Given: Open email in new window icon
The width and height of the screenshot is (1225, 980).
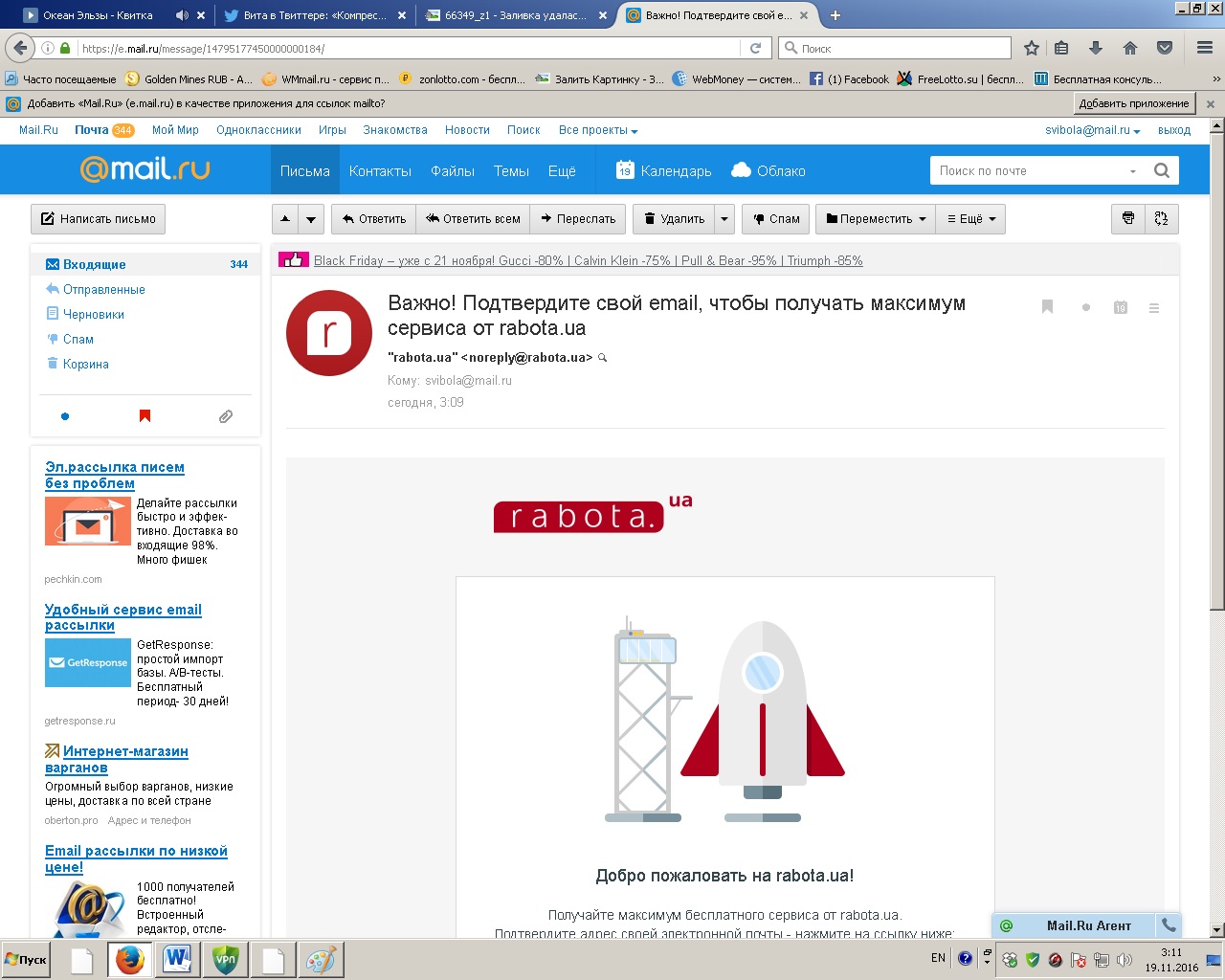Looking at the screenshot, I should [x=1162, y=218].
